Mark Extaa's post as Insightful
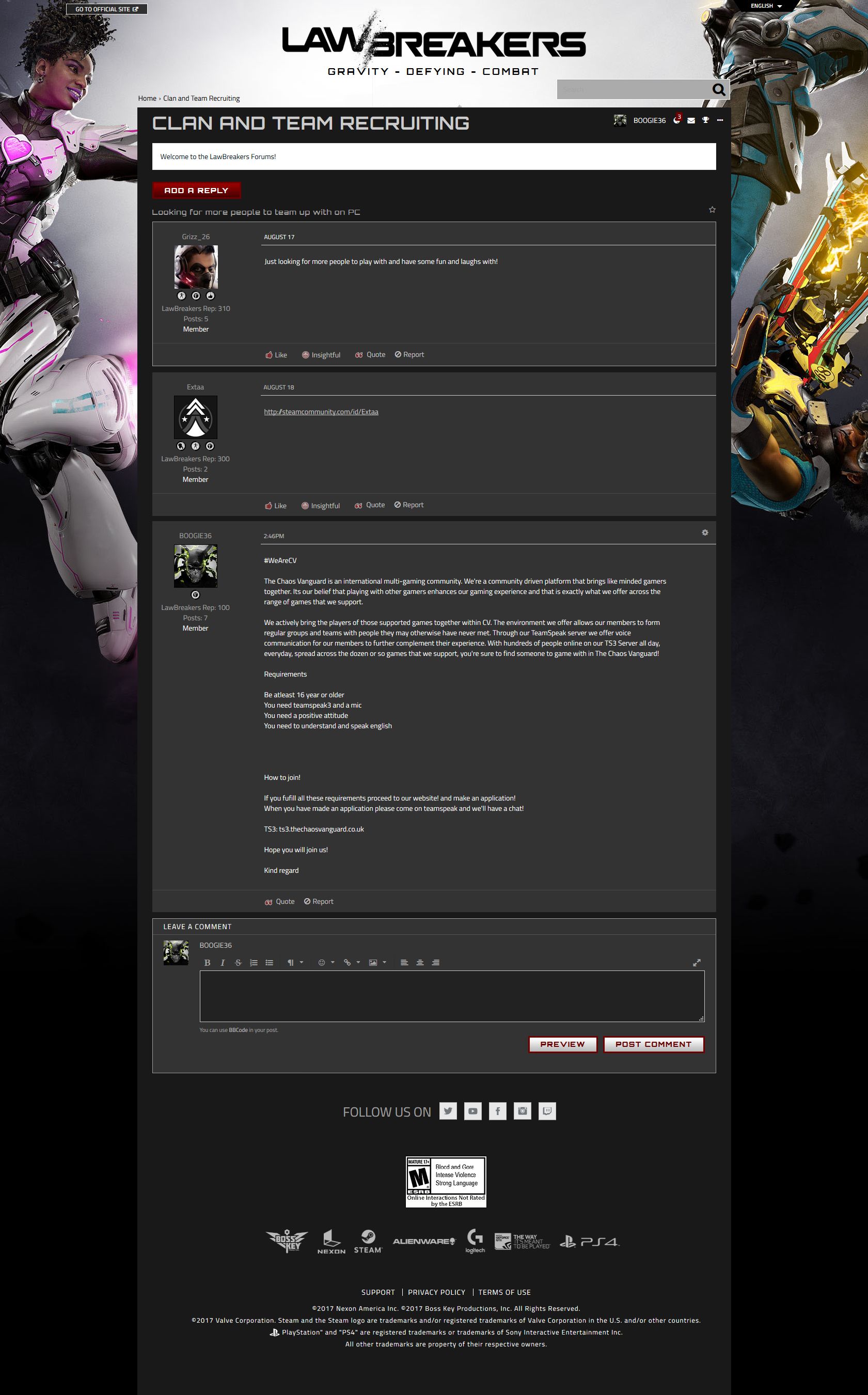Viewport: 868px width, 1395px height. click(321, 505)
